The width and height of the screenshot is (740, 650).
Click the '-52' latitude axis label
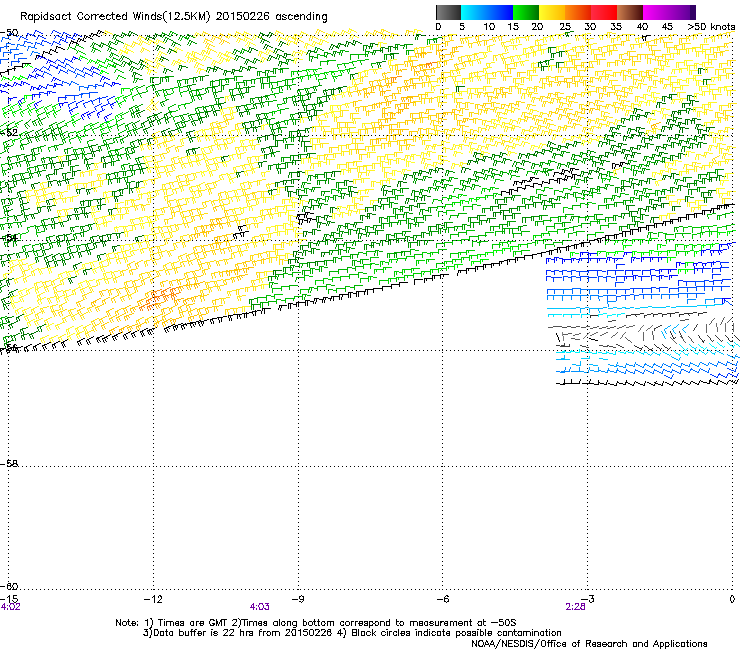pos(9,132)
